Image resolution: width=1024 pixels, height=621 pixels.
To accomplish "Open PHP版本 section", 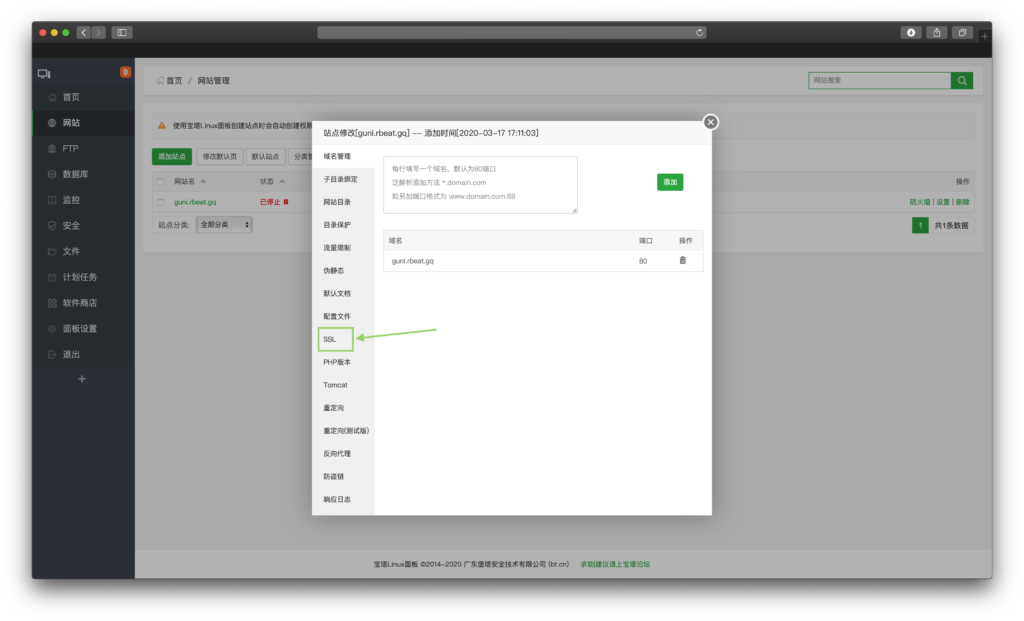I will click(x=337, y=362).
